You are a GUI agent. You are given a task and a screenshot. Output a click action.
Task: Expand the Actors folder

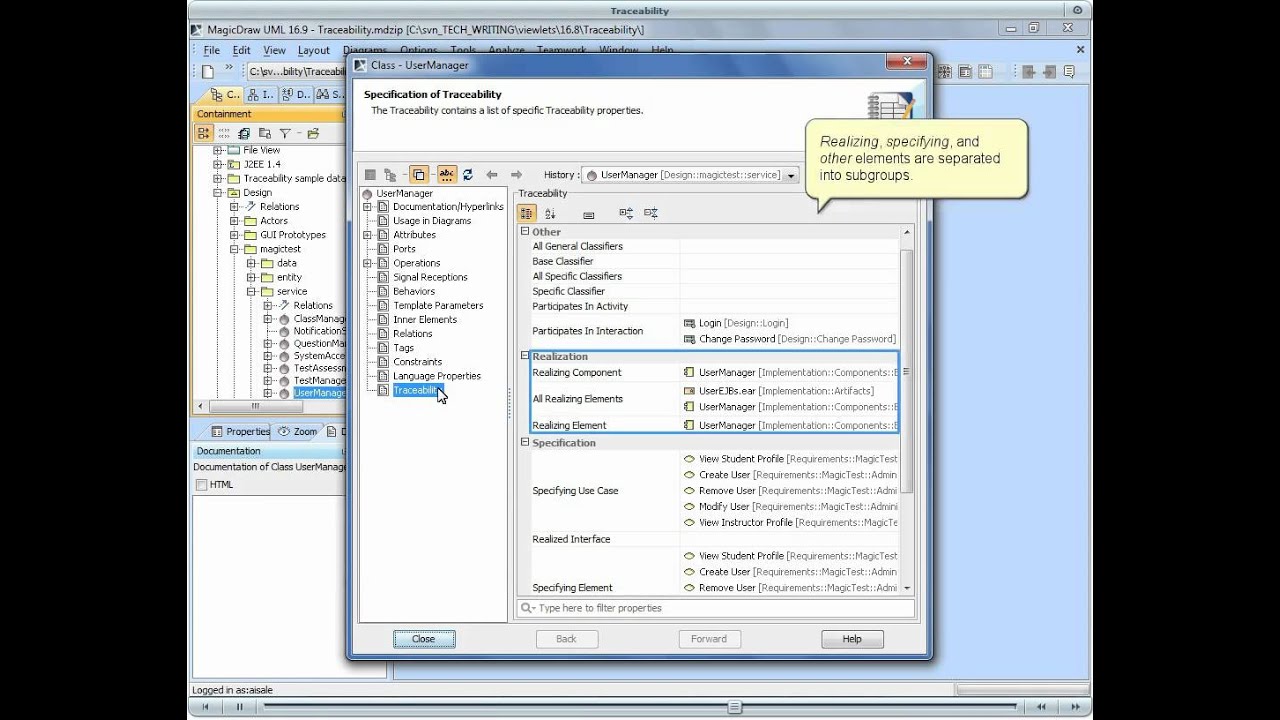click(234, 221)
